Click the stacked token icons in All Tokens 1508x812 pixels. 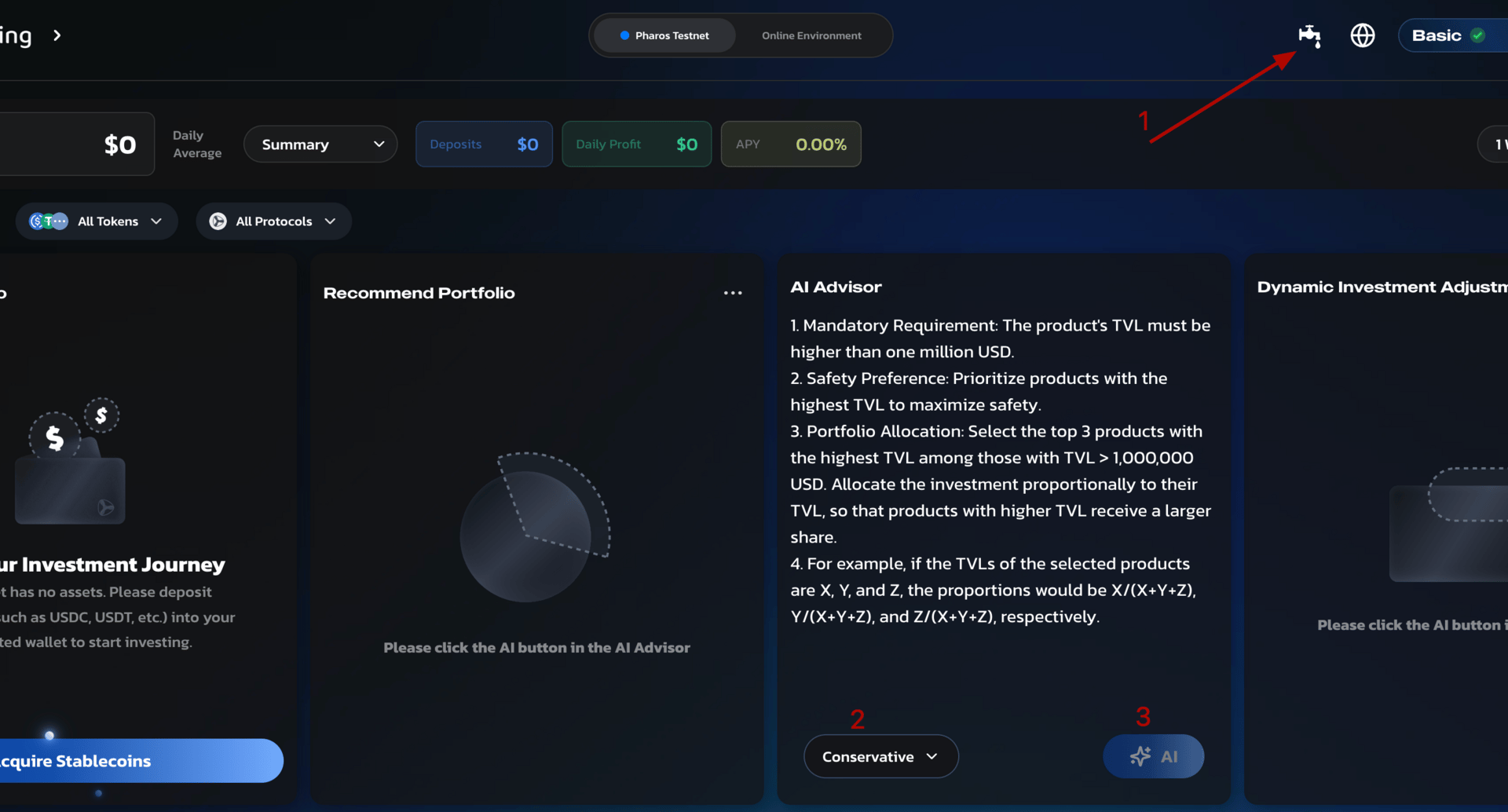click(49, 221)
